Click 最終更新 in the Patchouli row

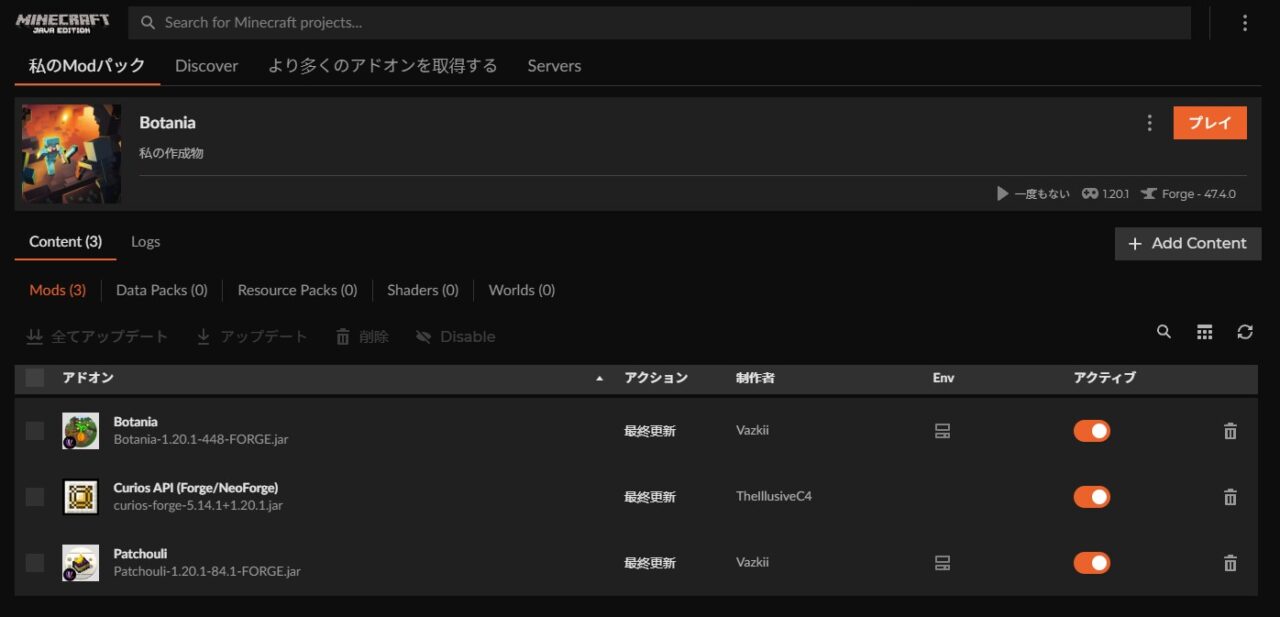click(650, 563)
